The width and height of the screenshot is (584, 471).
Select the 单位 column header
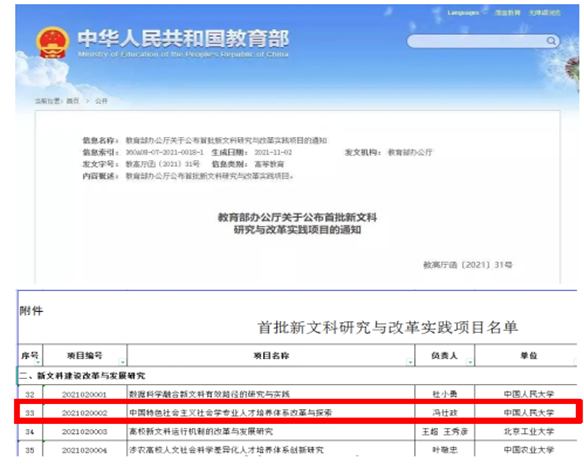(529, 356)
